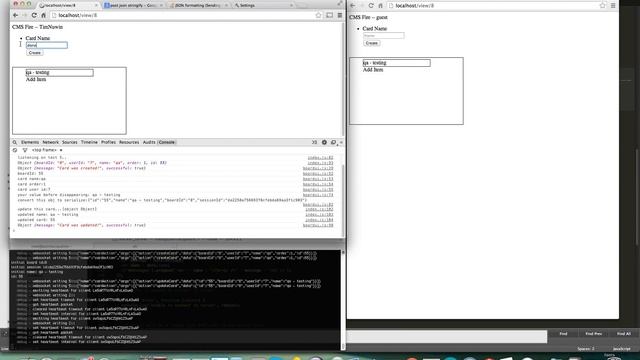This screenshot has width=640, height=360.
Task: Edit the 'qa - testing' field in guest window
Action: (x=396, y=63)
